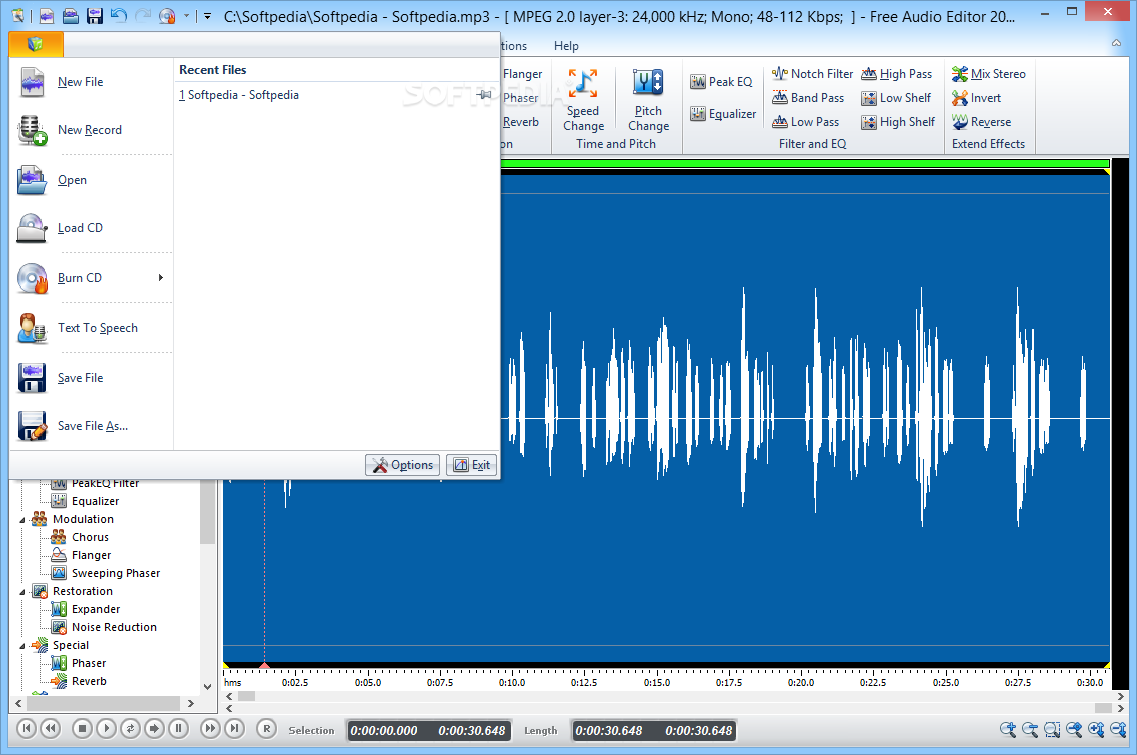Viewport: 1137px width, 755px height.
Task: Select Reverb under the Special tree node
Action: [89, 681]
